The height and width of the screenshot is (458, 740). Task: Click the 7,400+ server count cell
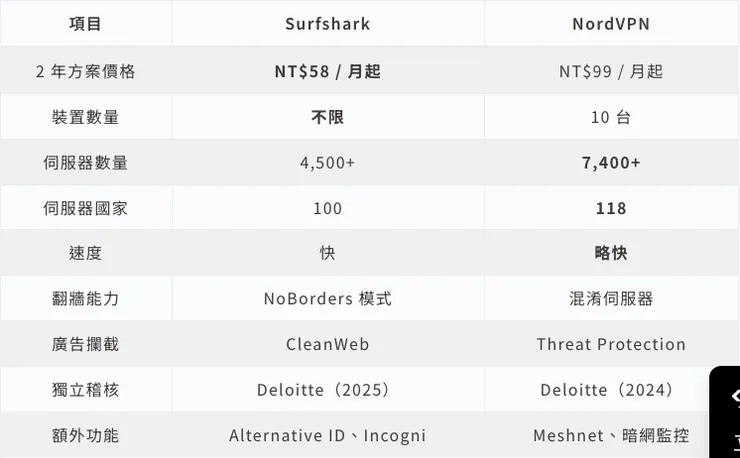pos(611,162)
